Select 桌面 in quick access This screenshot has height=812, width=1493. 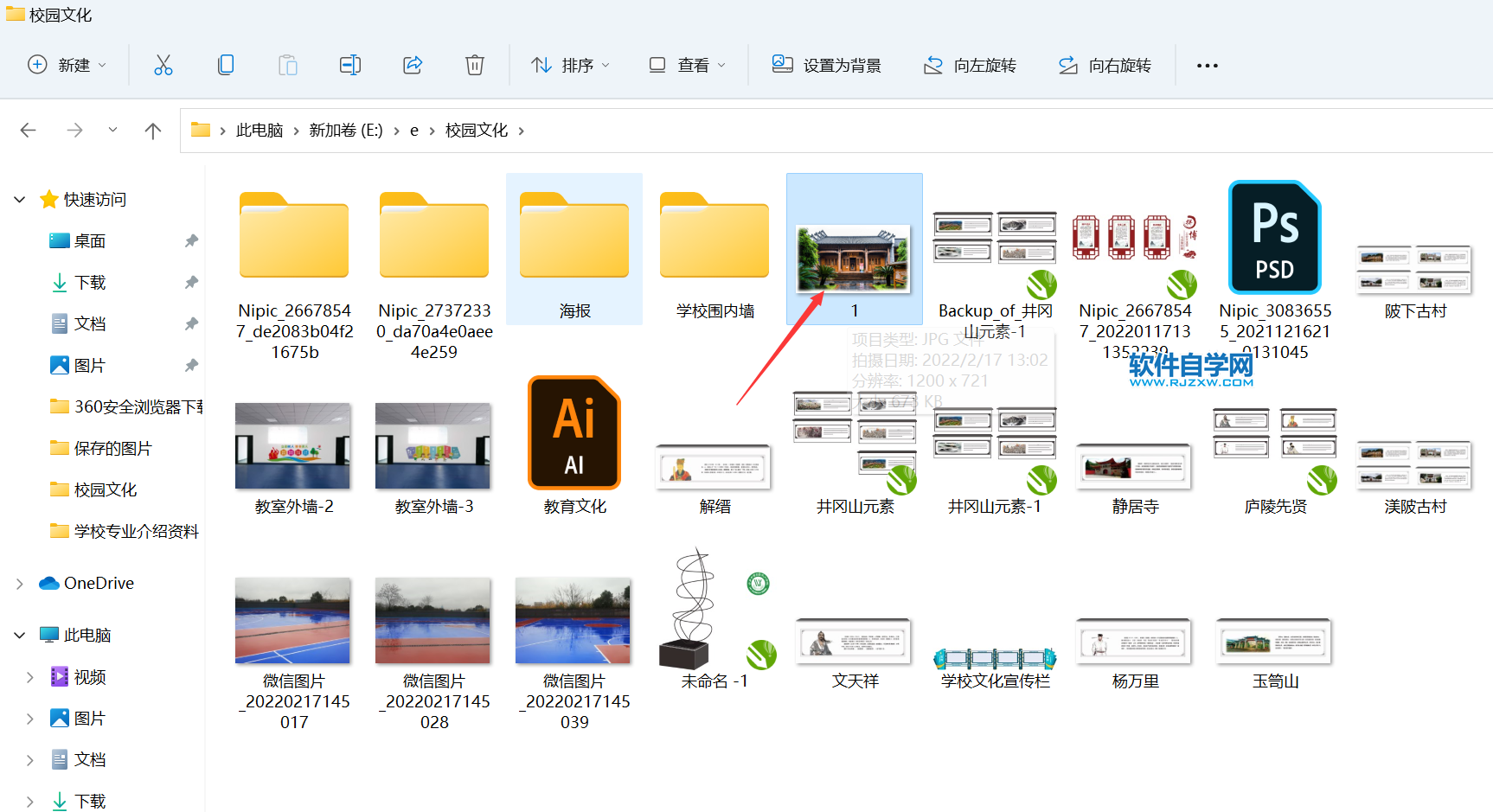[x=90, y=241]
